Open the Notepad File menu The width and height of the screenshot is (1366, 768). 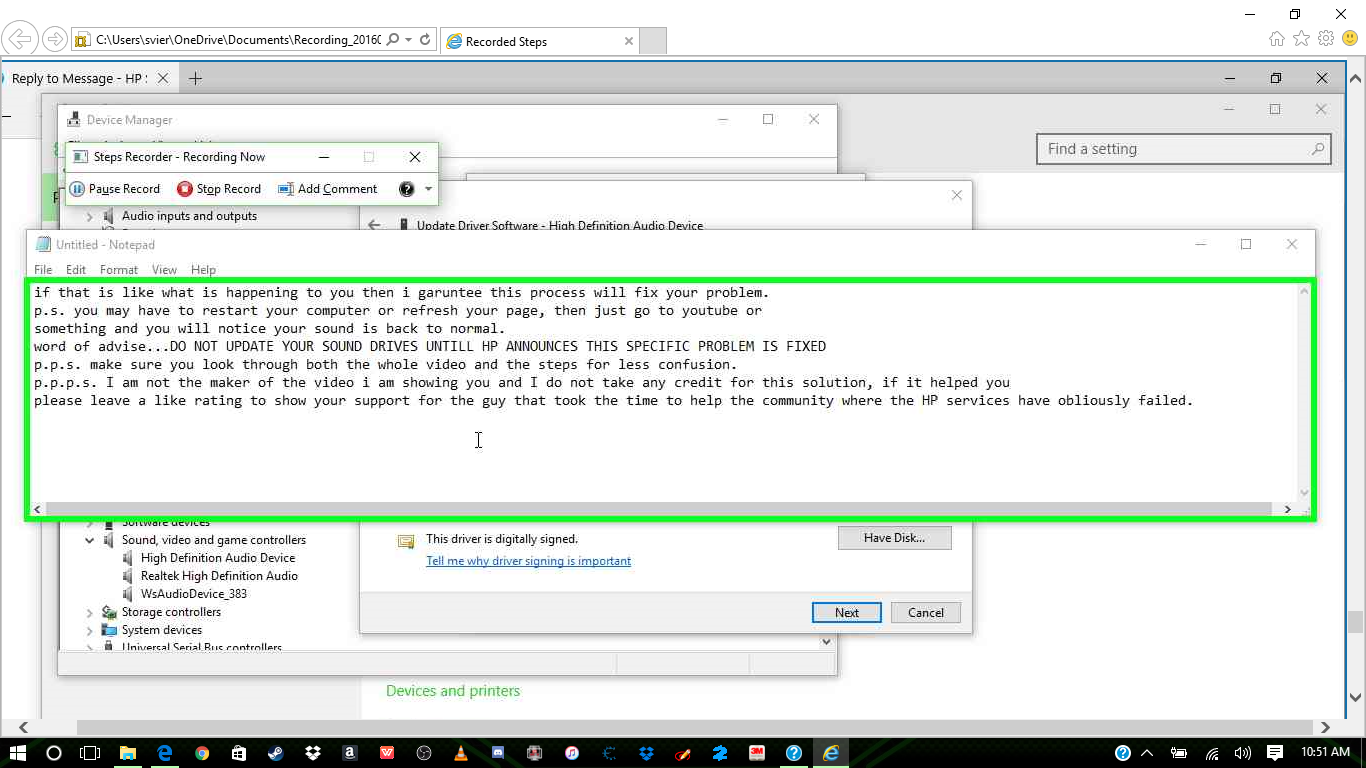(x=43, y=270)
